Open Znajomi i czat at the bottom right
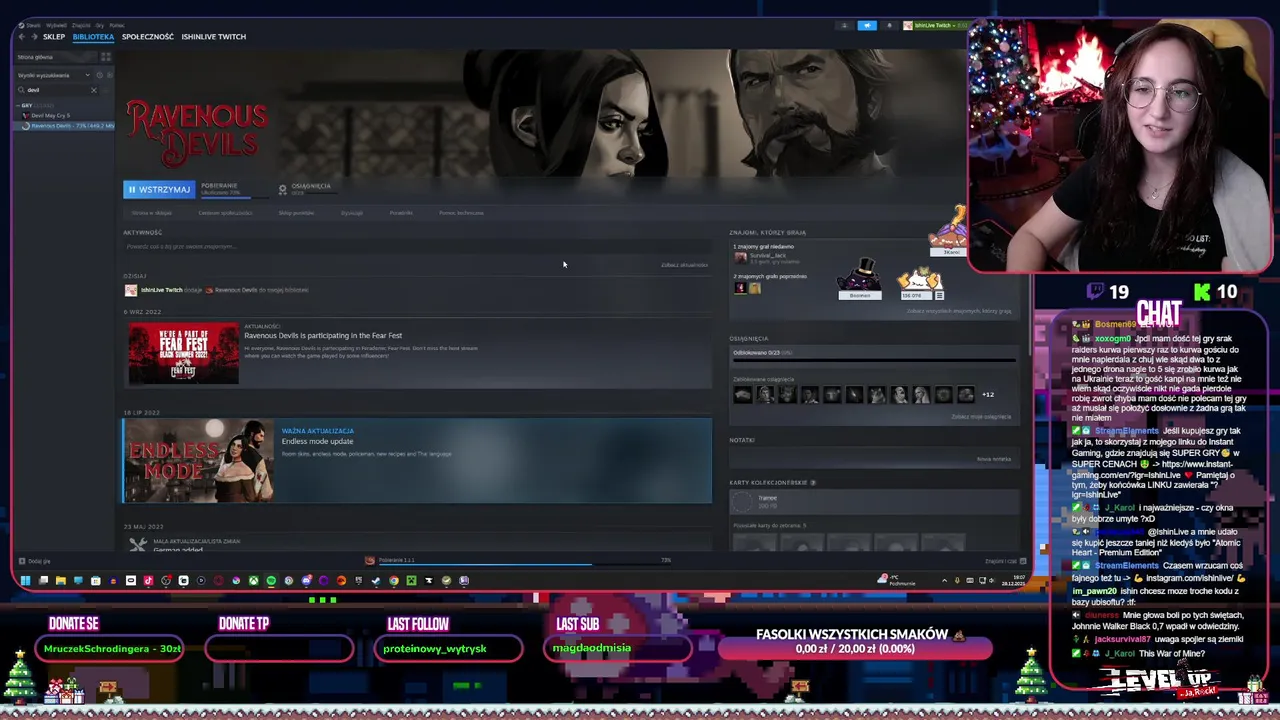Screen dimensions: 1280x720 pyautogui.click(x=1005, y=561)
